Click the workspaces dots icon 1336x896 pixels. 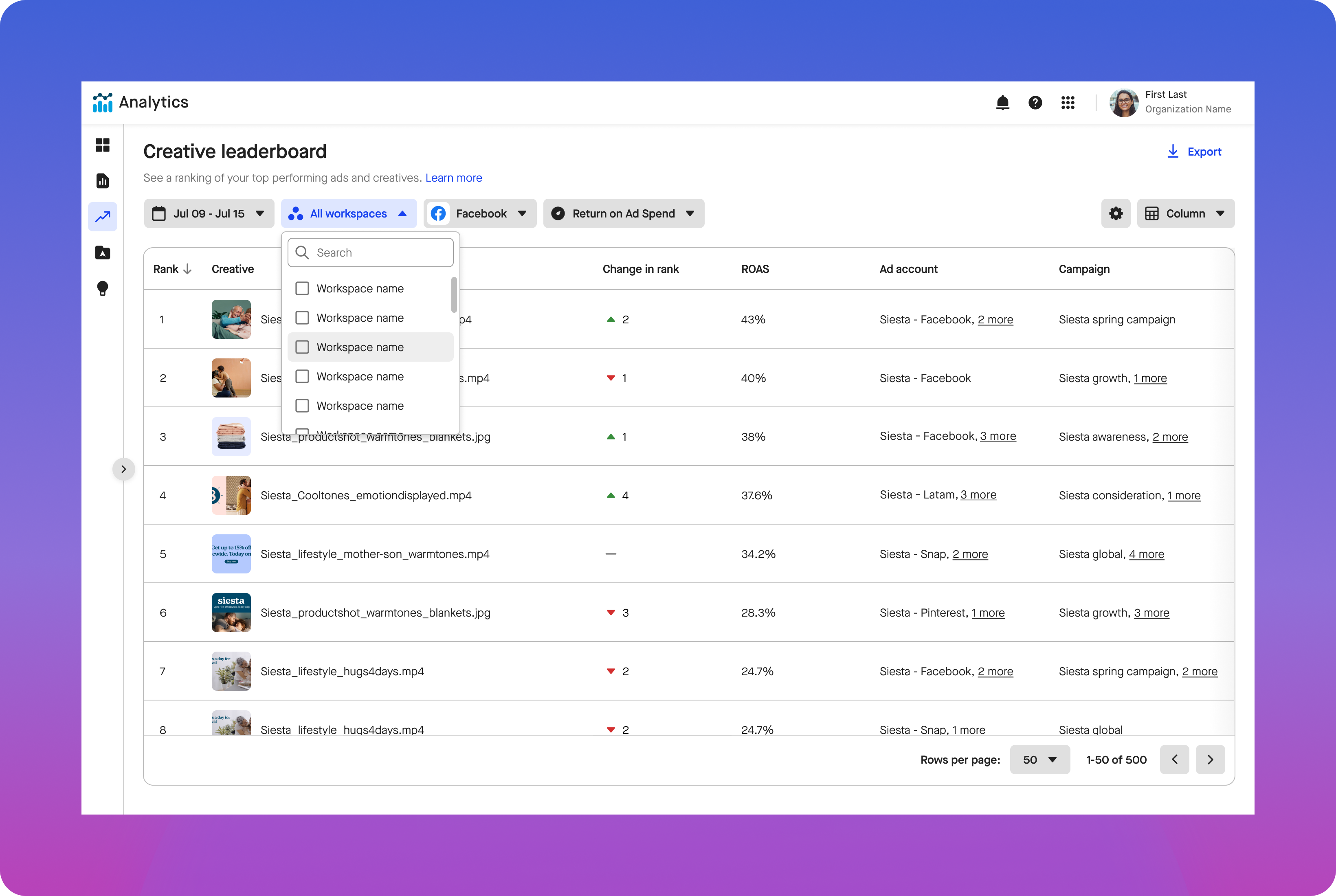coord(295,213)
